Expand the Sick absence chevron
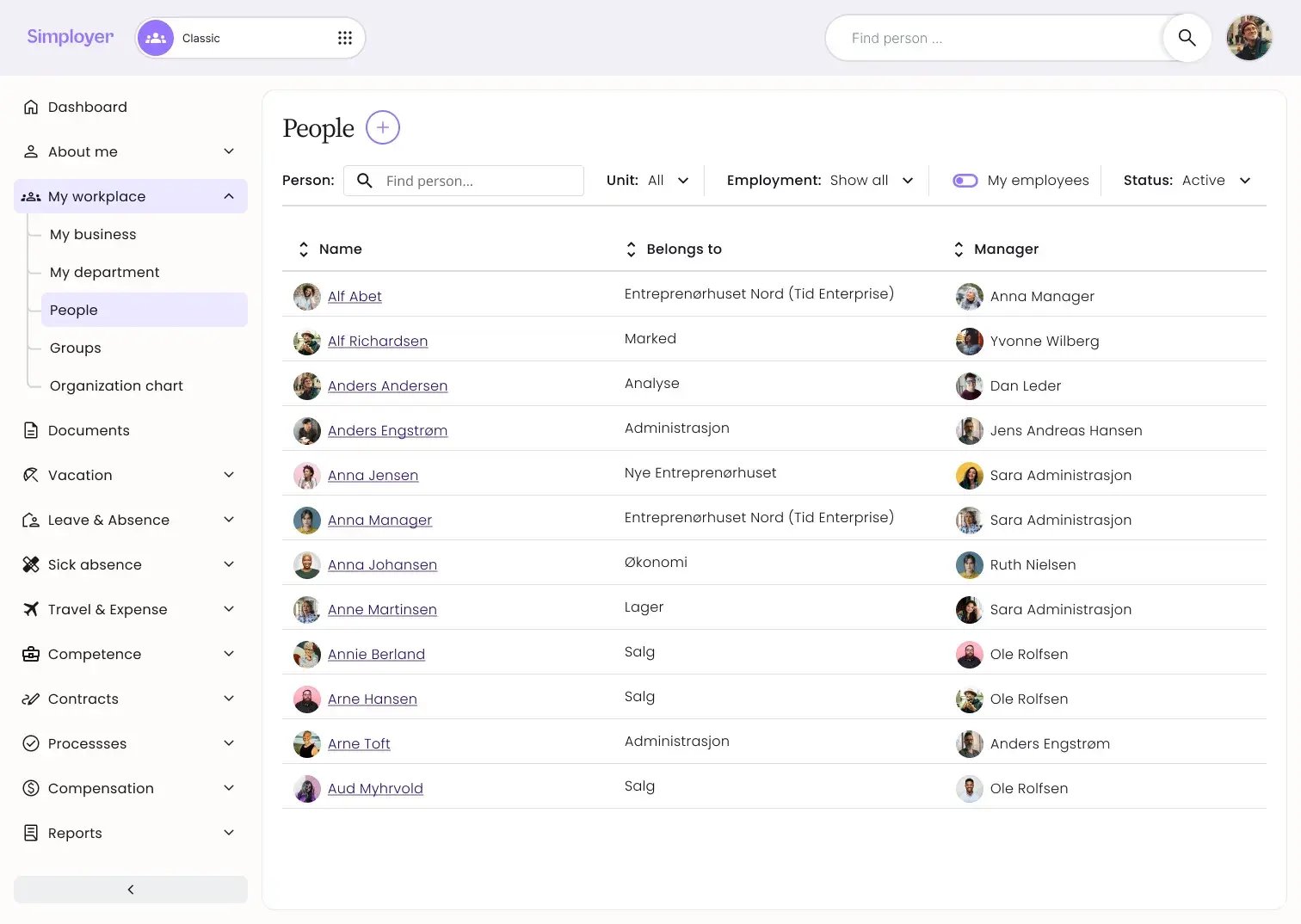Screen dimensions: 1301x924 pyautogui.click(x=229, y=564)
